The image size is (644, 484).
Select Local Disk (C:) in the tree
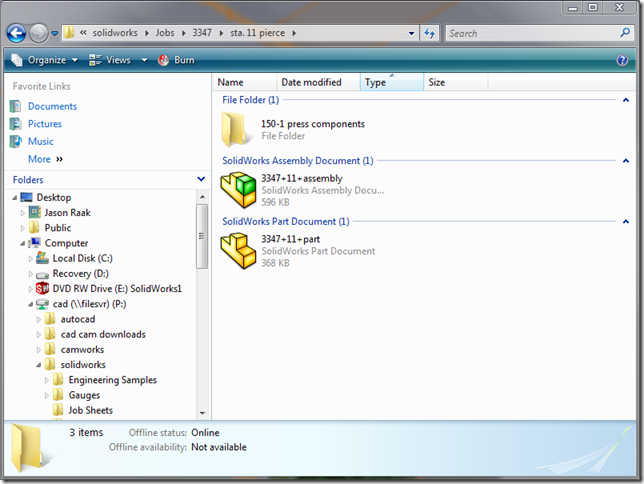click(82, 258)
